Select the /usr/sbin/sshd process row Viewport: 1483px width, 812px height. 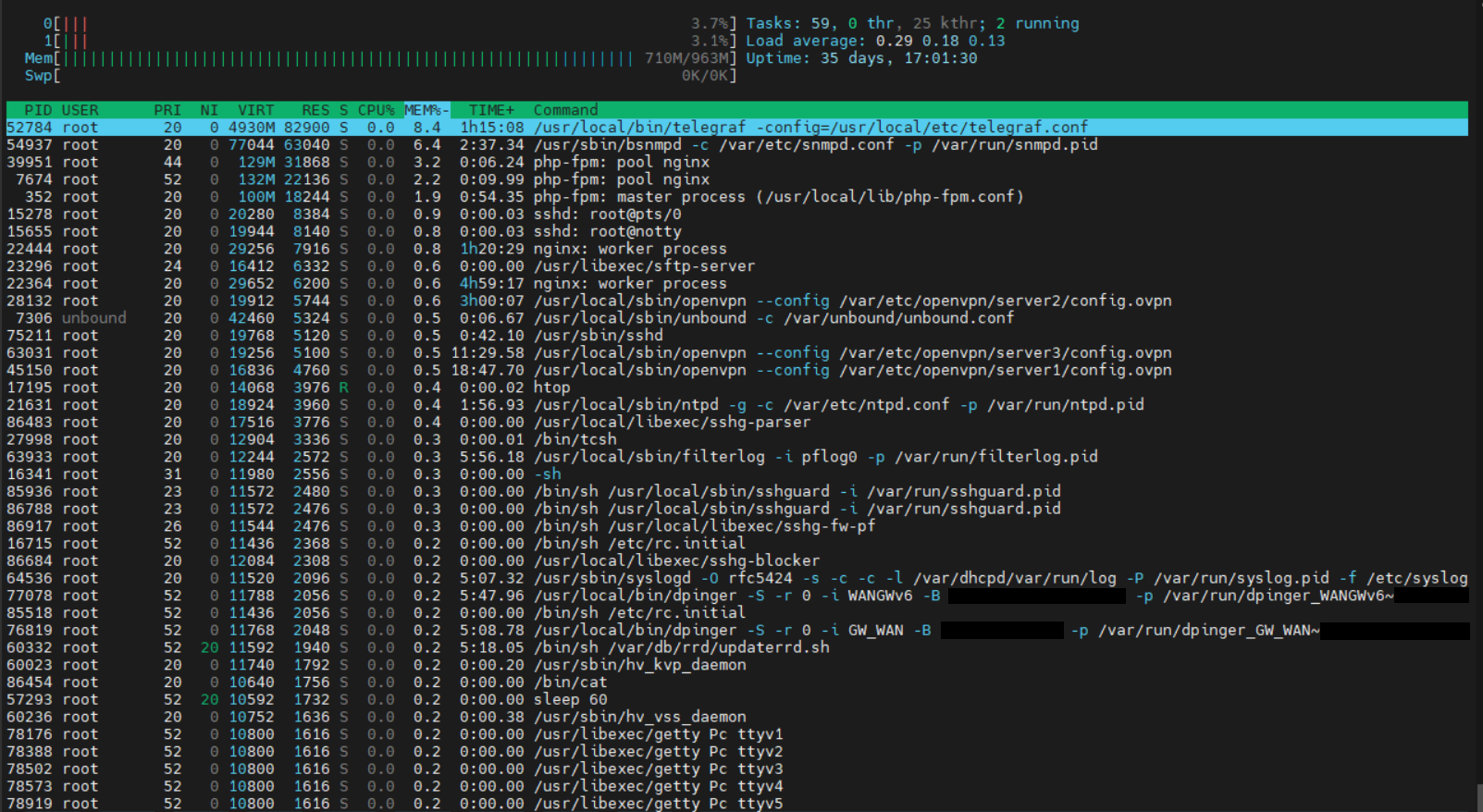click(736, 336)
